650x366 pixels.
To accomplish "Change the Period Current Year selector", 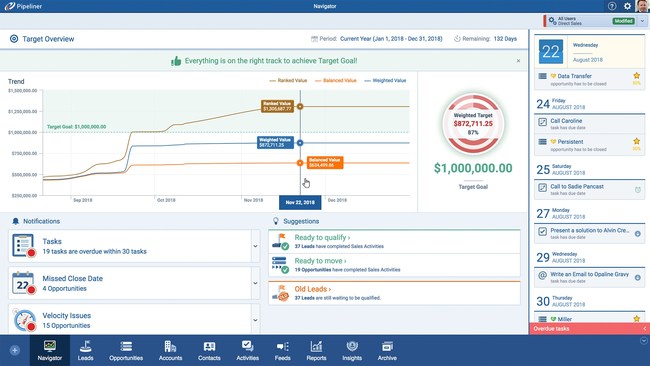I will [x=391, y=39].
